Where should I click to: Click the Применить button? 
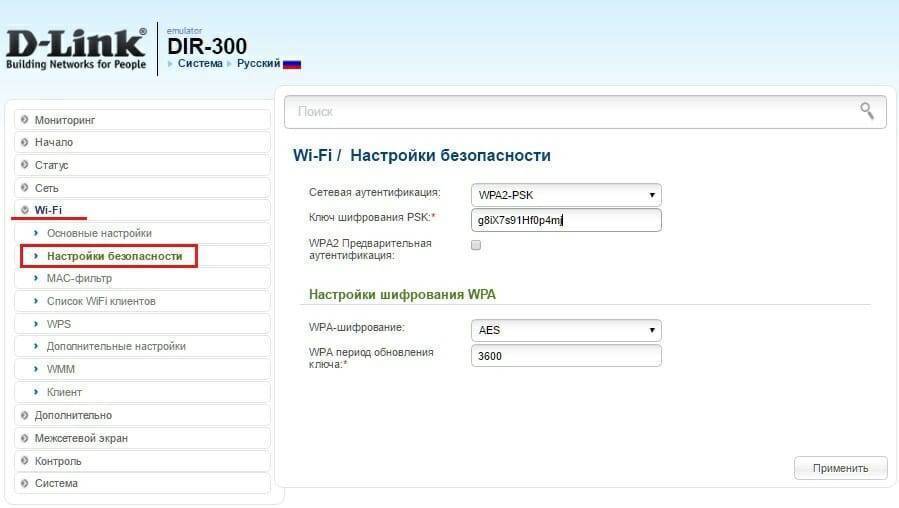pos(841,468)
